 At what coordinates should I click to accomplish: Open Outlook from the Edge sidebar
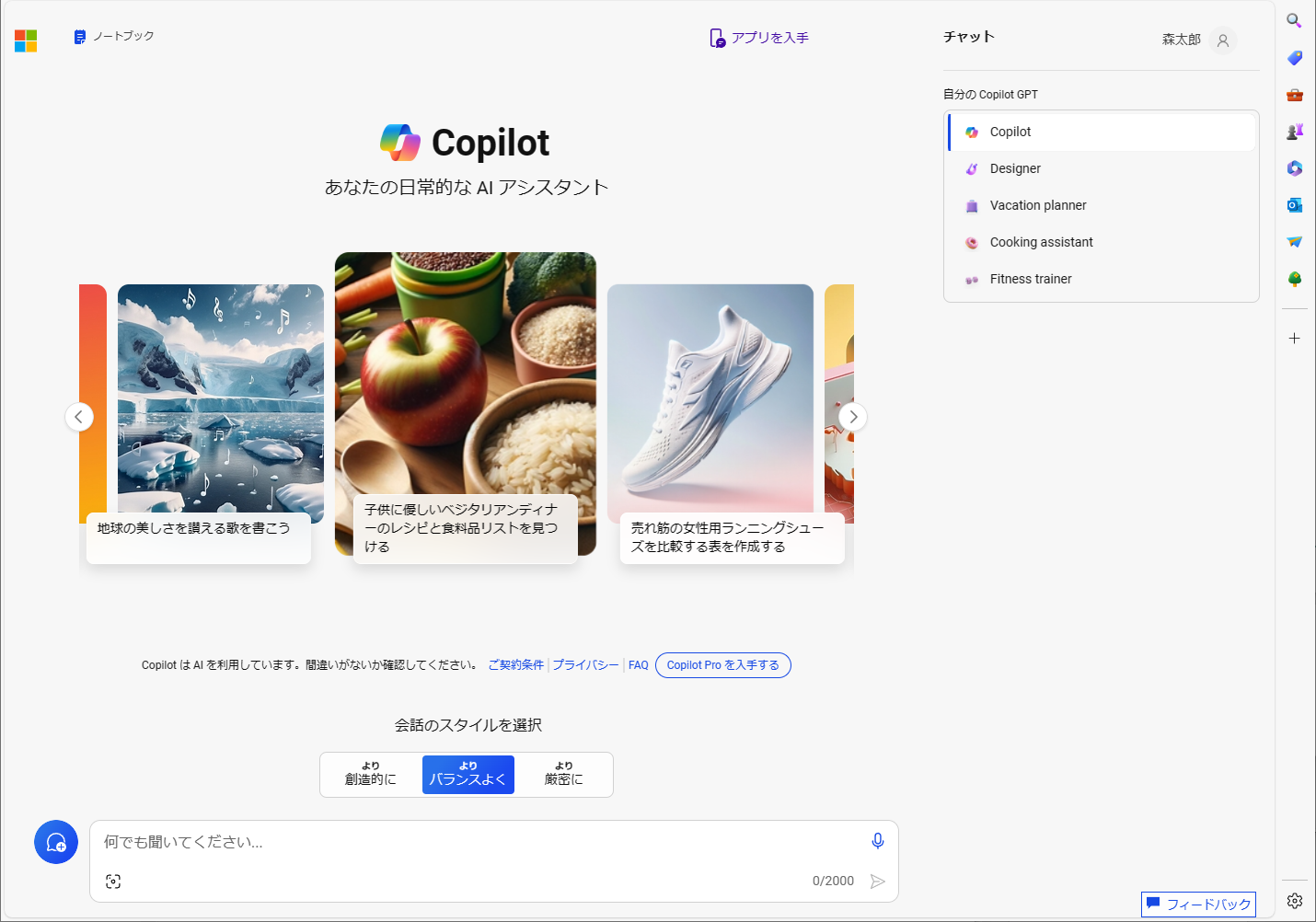(1294, 205)
